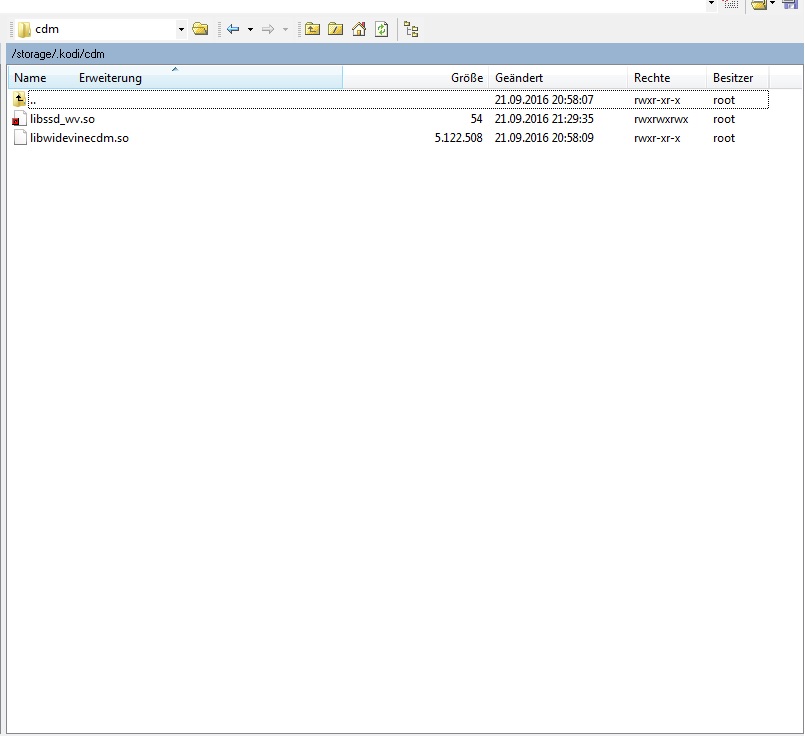Sort the list by the Name column
Viewport: 805px width, 736px height.
pos(30,78)
